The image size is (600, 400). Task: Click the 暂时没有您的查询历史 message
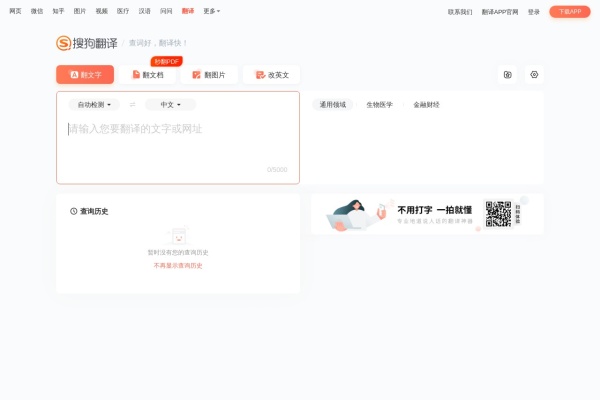[178, 252]
